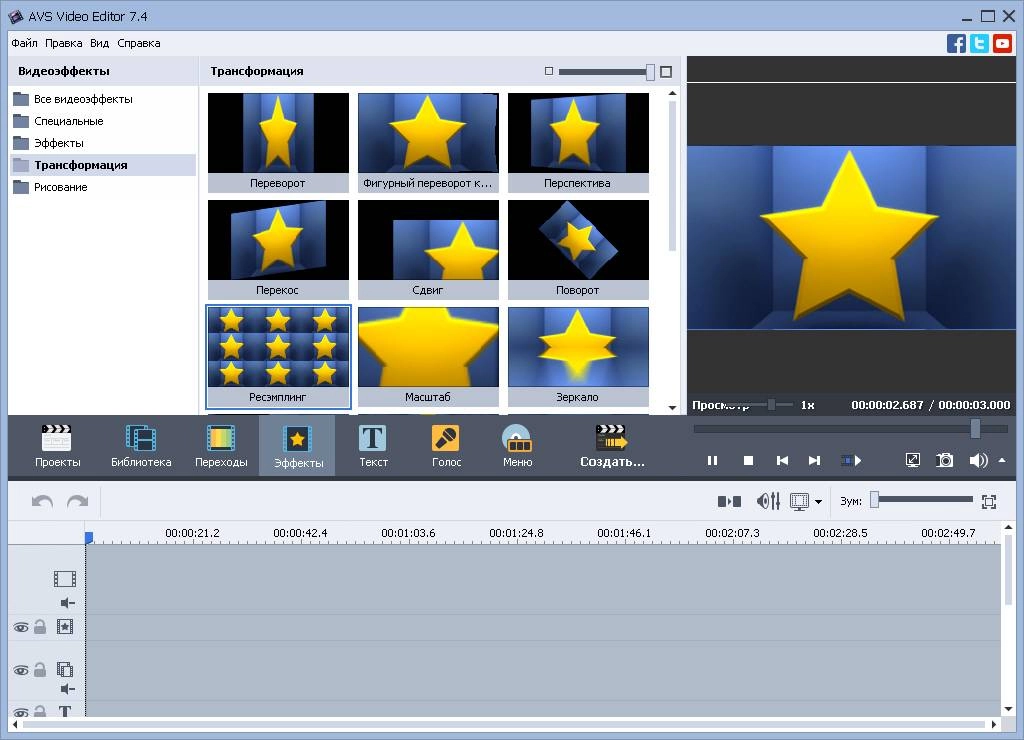Select the Ресэмплинг effect thumbnail
The image size is (1024, 740).
278,356
